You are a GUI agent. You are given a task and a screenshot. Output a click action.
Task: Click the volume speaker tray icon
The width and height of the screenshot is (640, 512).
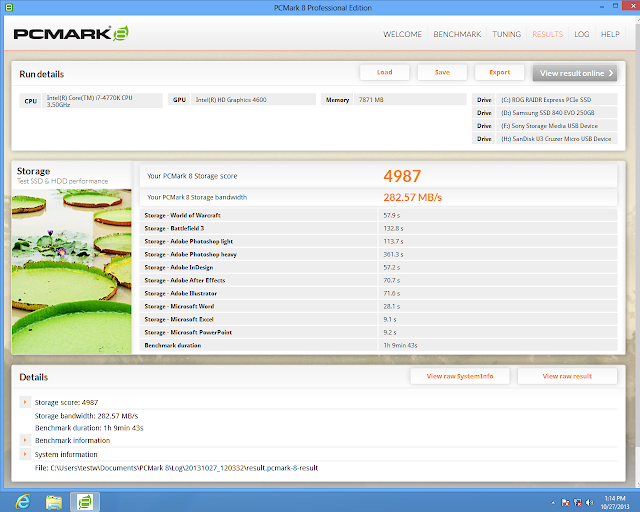pyautogui.click(x=589, y=503)
